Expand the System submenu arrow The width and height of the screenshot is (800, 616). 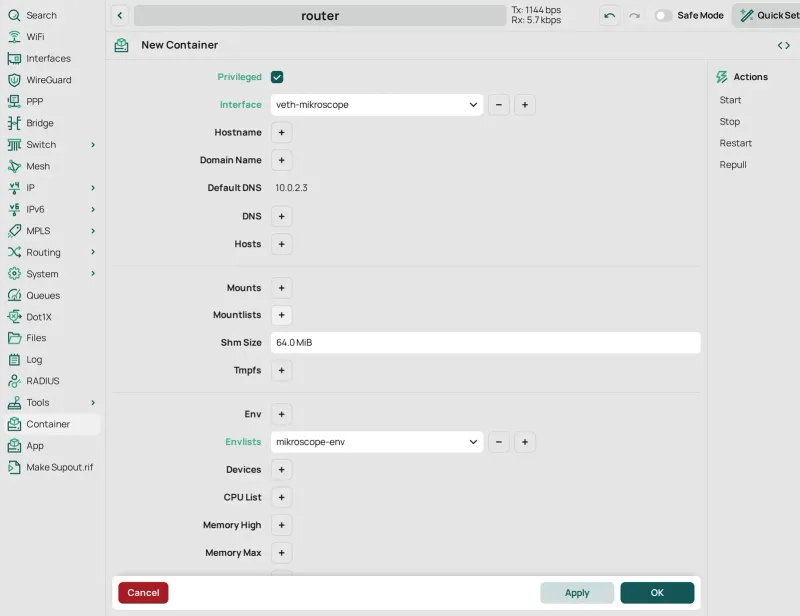(x=93, y=274)
